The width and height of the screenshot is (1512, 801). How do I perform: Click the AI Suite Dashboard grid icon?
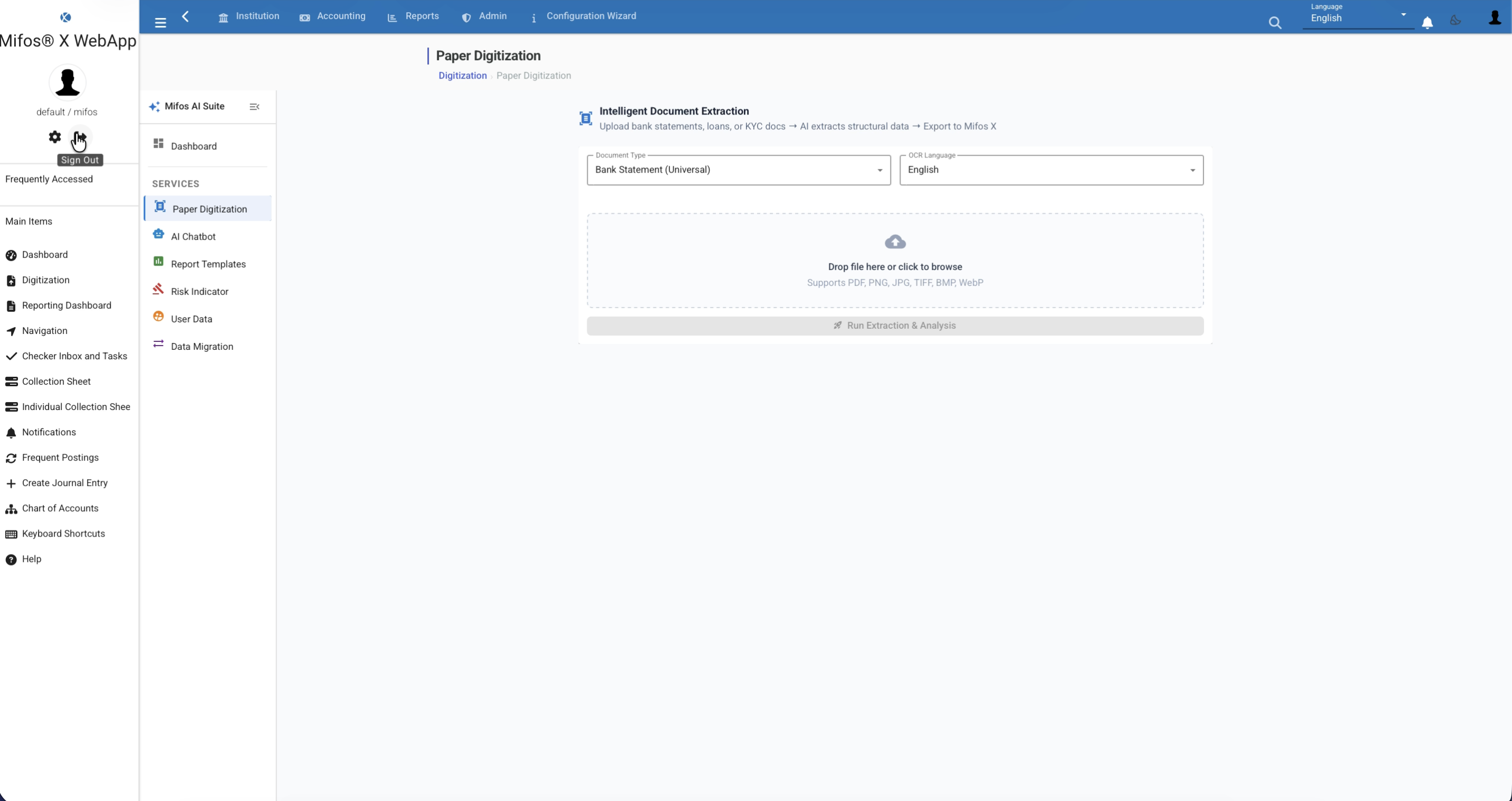point(158,144)
